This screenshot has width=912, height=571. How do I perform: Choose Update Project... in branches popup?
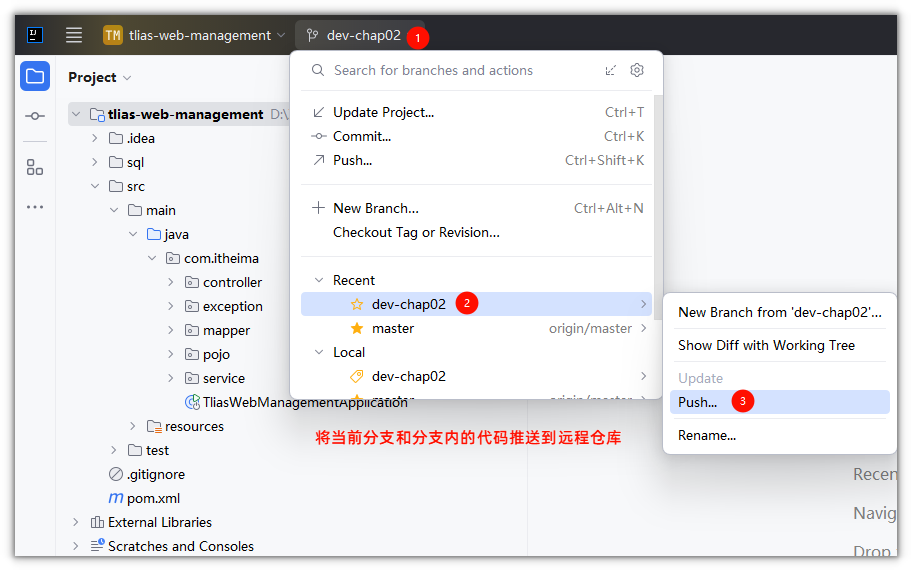tap(476, 112)
